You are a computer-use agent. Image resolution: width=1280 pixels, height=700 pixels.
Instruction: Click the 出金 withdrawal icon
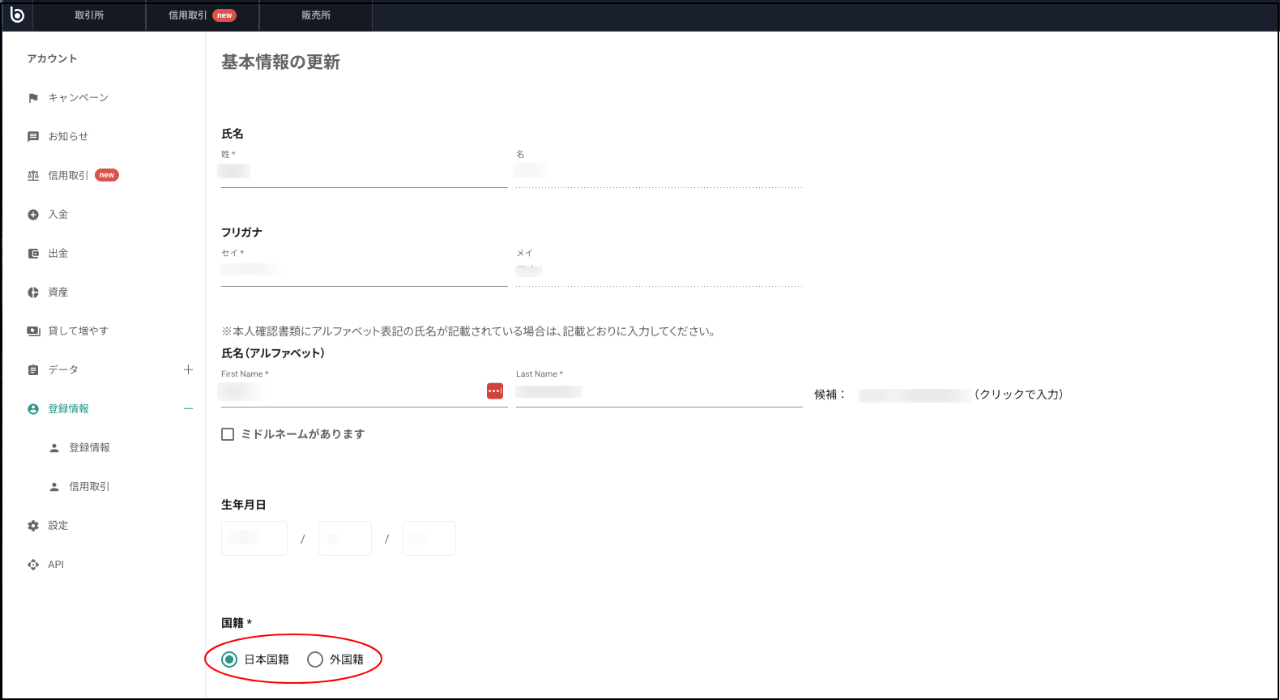tap(33, 253)
